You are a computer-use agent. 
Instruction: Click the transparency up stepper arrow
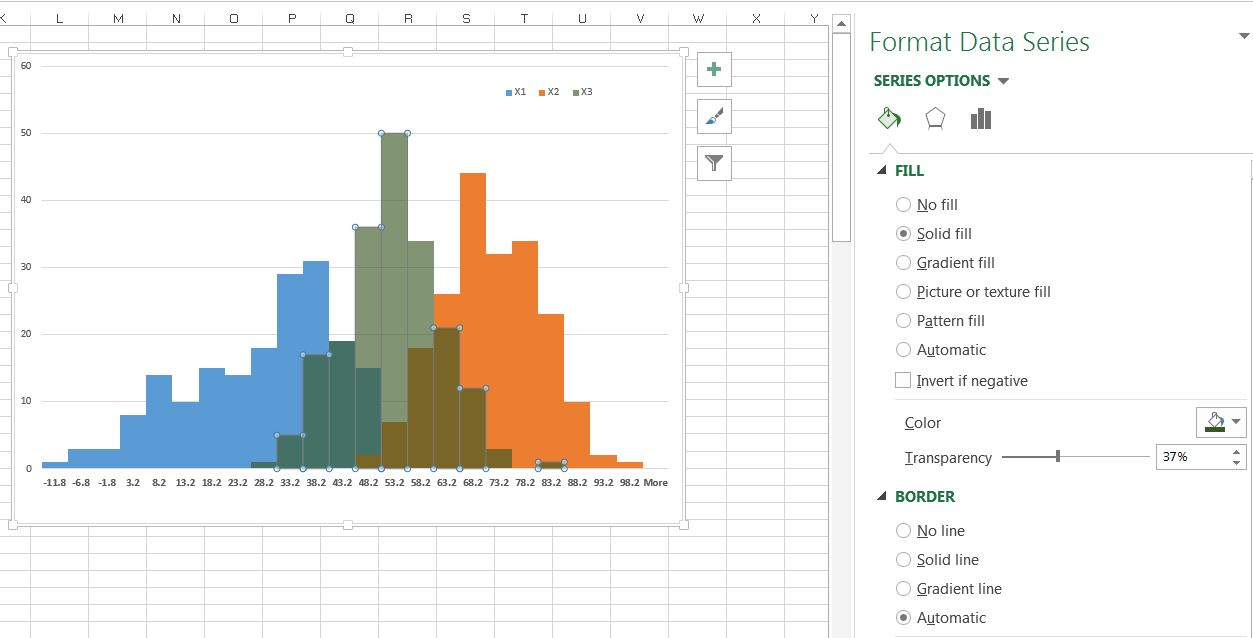(1236, 452)
